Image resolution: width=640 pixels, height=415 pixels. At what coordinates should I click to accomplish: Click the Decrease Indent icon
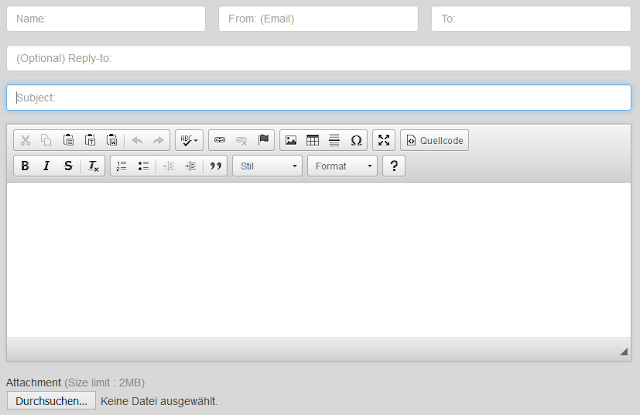click(x=169, y=166)
